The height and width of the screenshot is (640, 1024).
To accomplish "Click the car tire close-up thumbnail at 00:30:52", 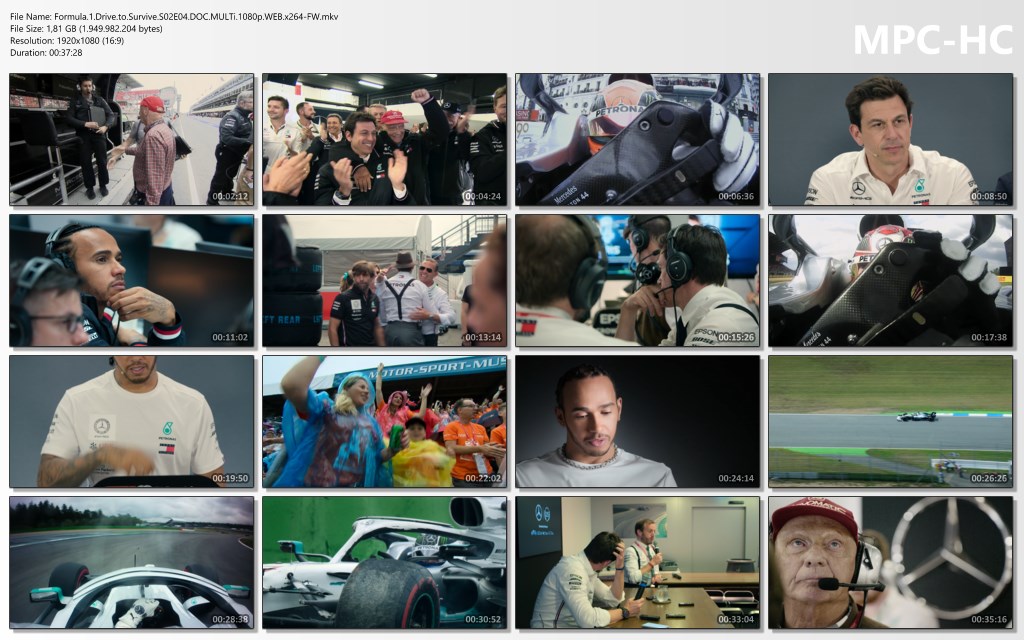I will click(x=384, y=562).
